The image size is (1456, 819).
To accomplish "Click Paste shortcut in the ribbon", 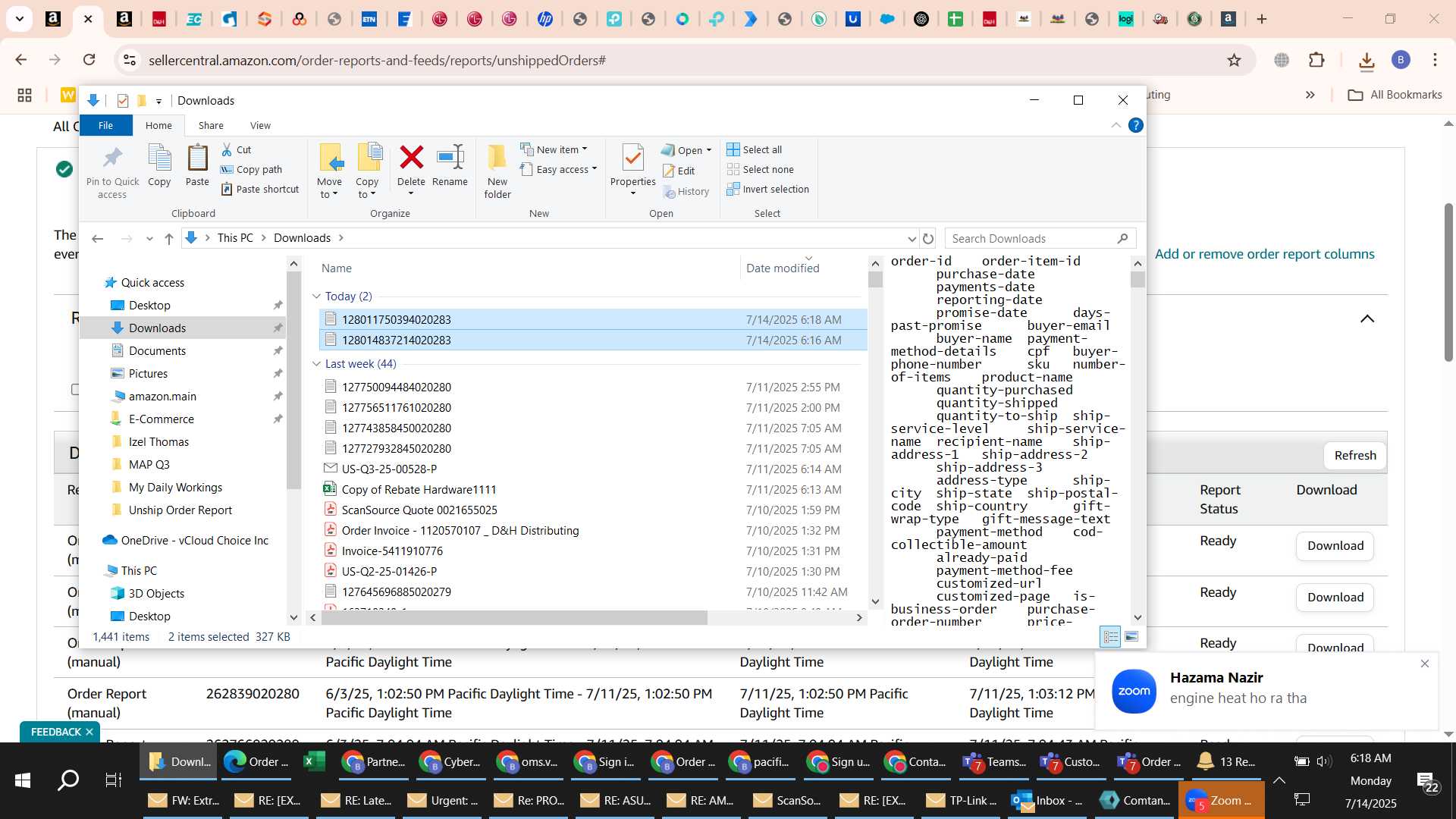I will [260, 189].
